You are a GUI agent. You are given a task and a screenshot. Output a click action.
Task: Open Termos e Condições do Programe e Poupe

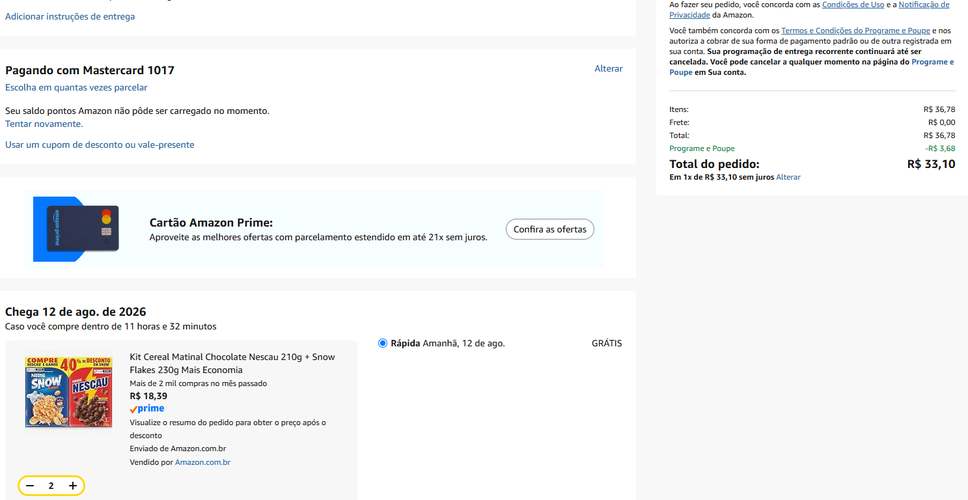pos(856,30)
